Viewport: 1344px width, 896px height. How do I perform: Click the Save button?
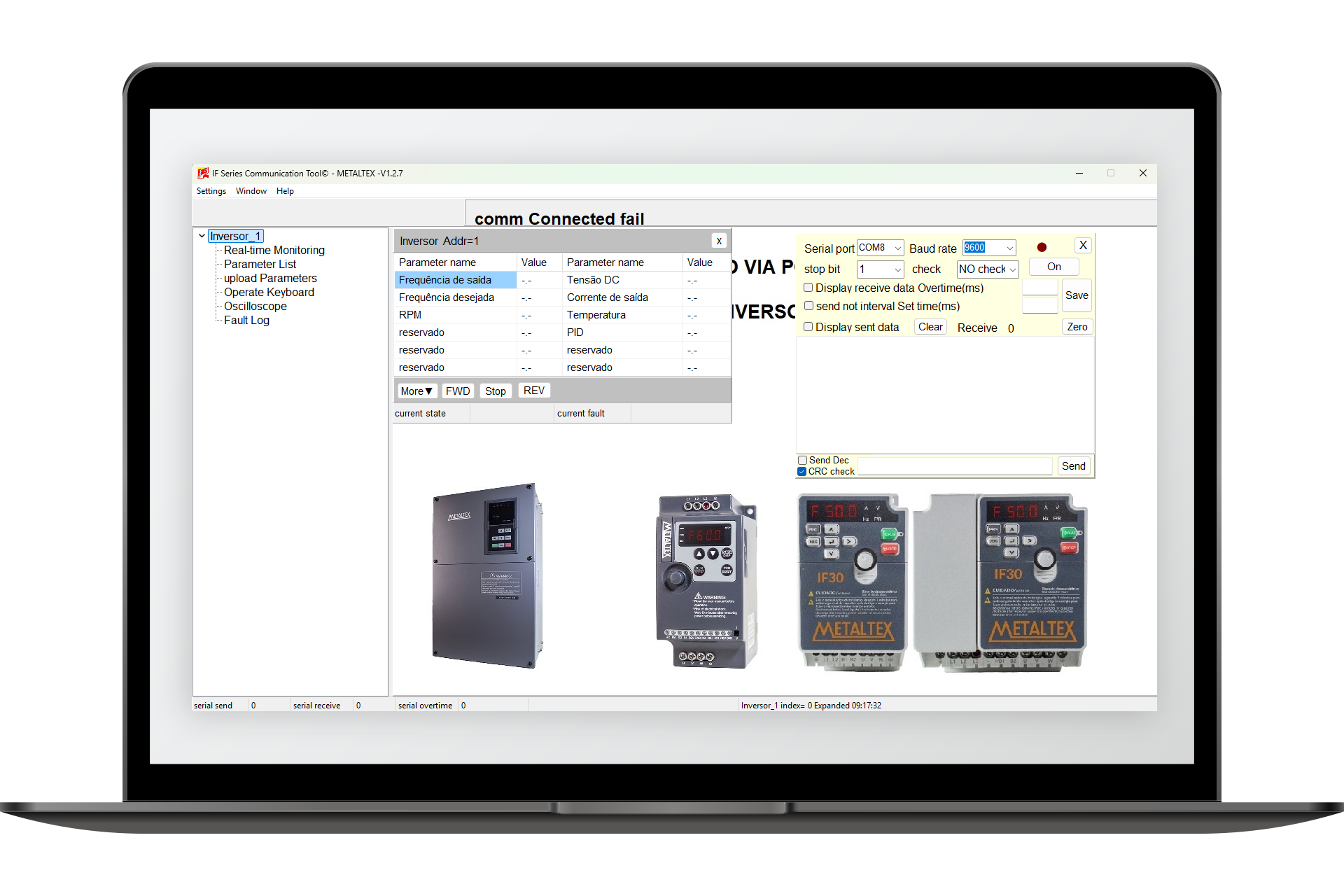coord(1077,295)
